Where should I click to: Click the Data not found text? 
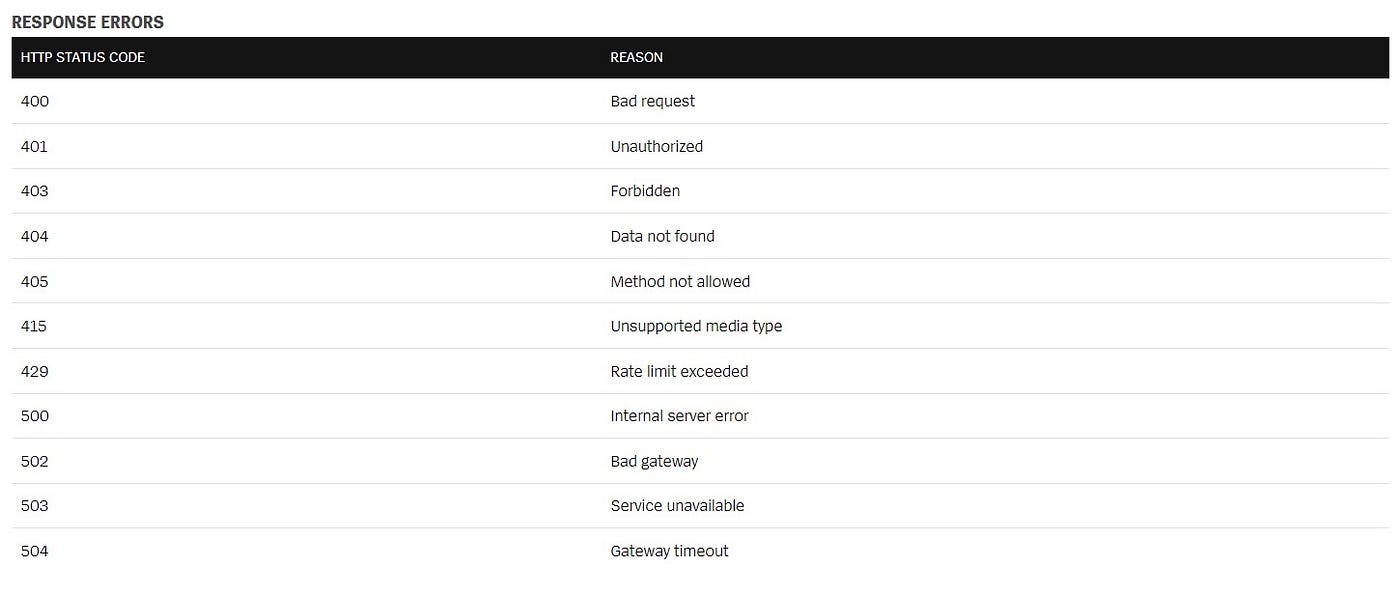pos(662,236)
